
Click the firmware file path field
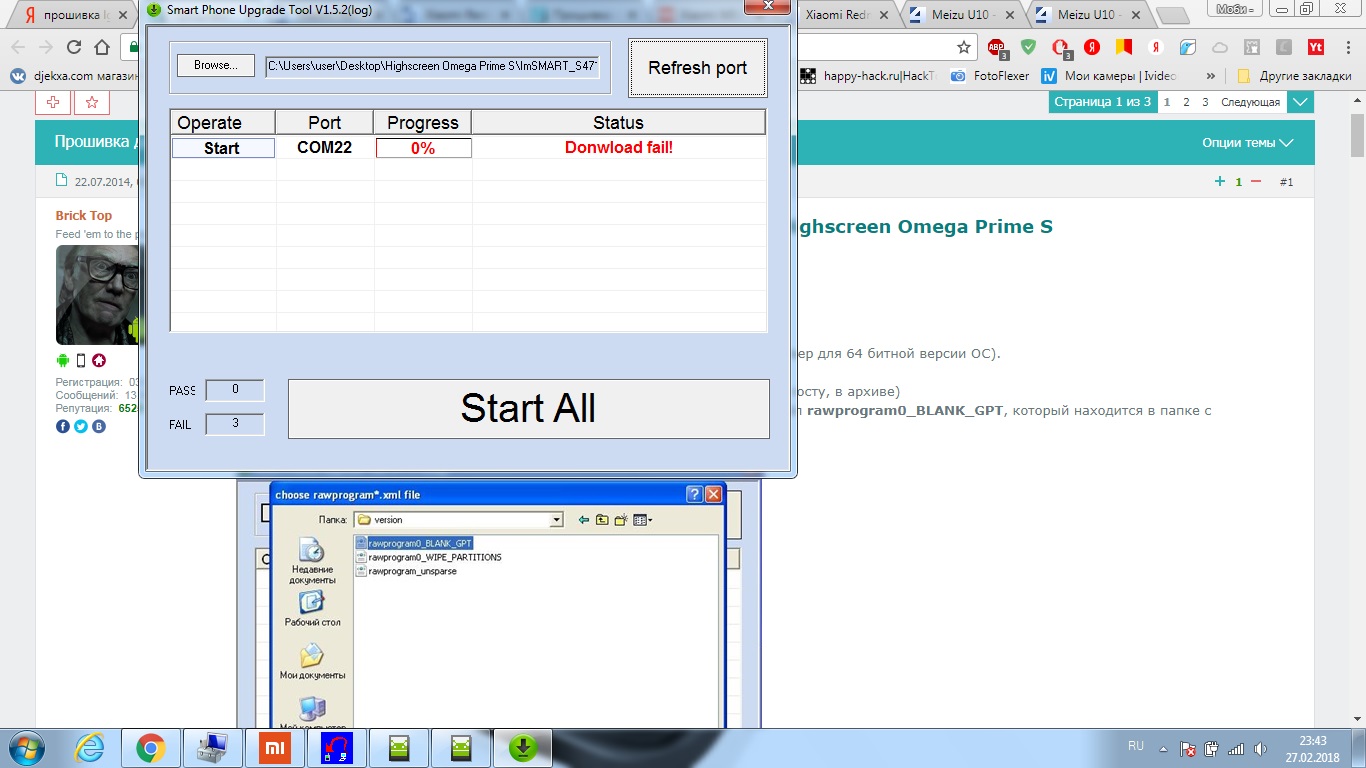[434, 67]
